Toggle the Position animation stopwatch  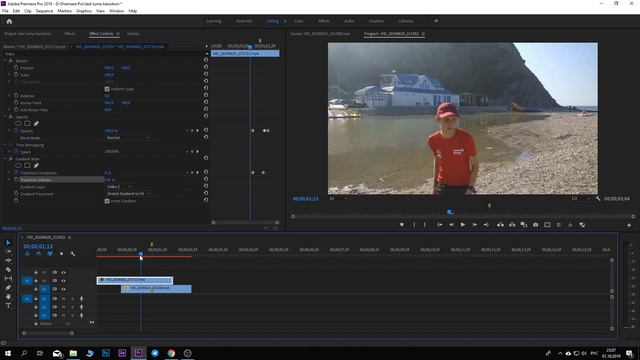point(16,68)
